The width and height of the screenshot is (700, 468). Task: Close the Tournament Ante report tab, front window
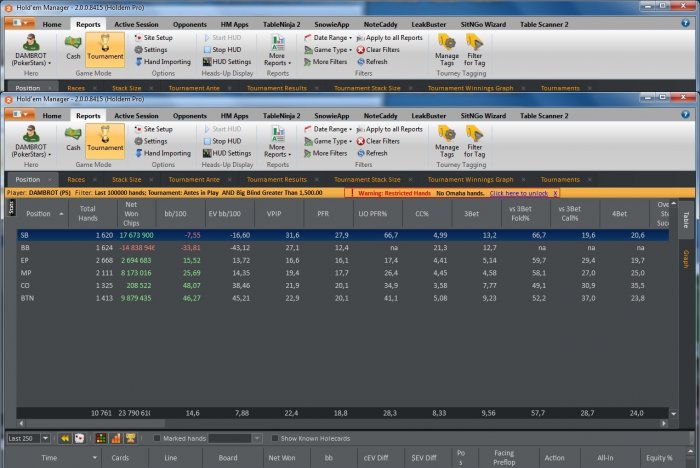click(229, 180)
